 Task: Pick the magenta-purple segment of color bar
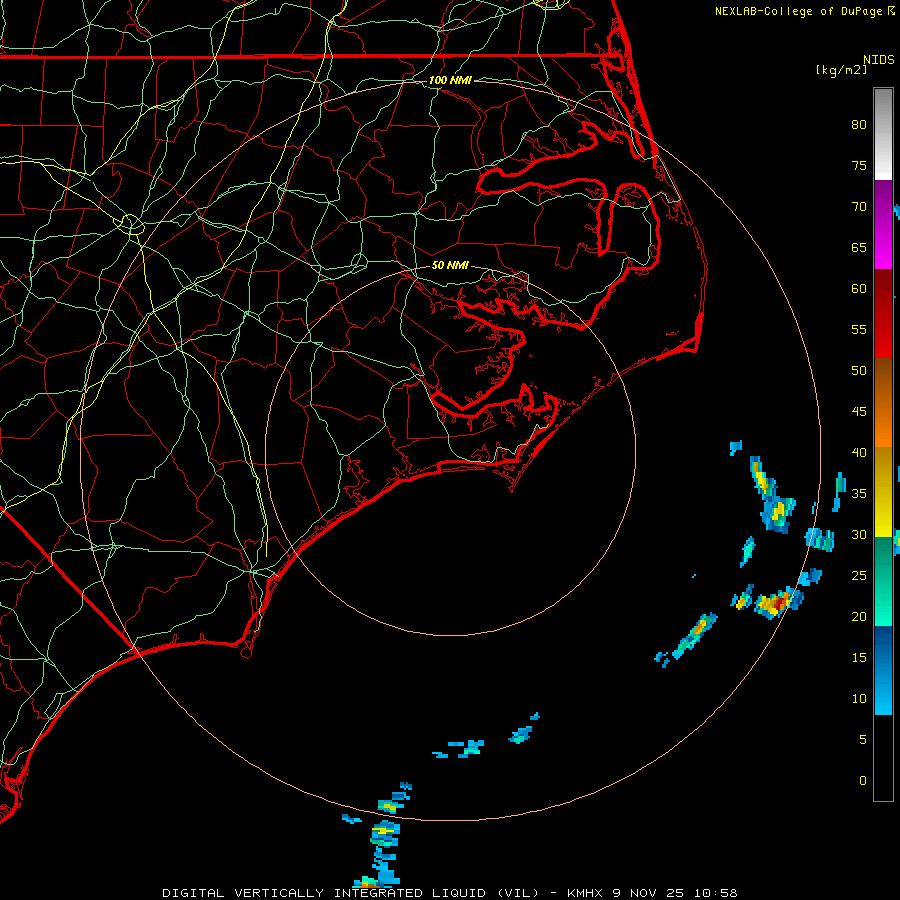(883, 224)
